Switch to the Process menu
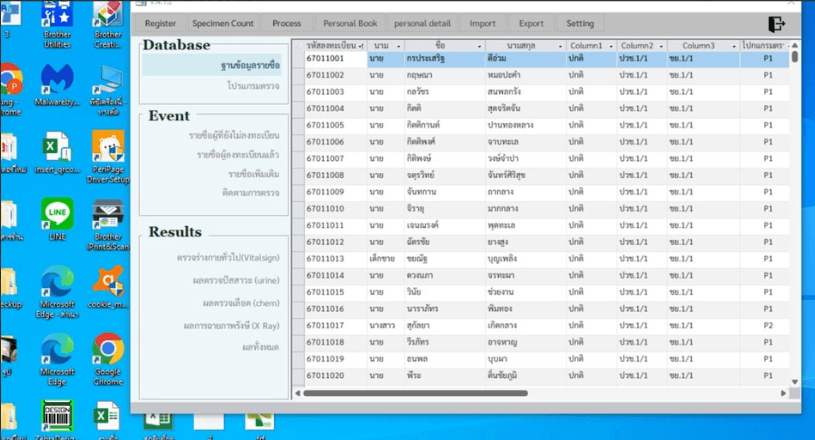Viewport: 815px width, 440px height. coord(286,23)
